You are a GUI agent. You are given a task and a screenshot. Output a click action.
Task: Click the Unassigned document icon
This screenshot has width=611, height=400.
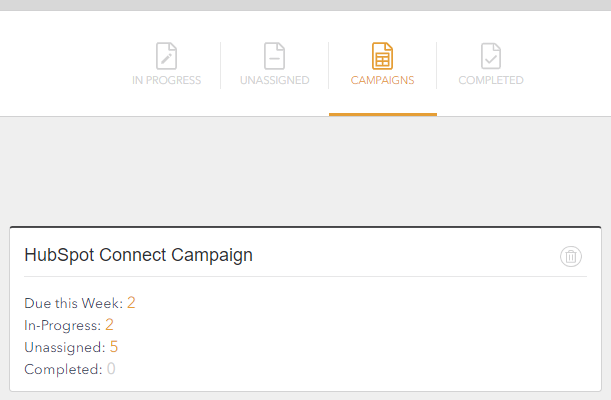point(274,56)
